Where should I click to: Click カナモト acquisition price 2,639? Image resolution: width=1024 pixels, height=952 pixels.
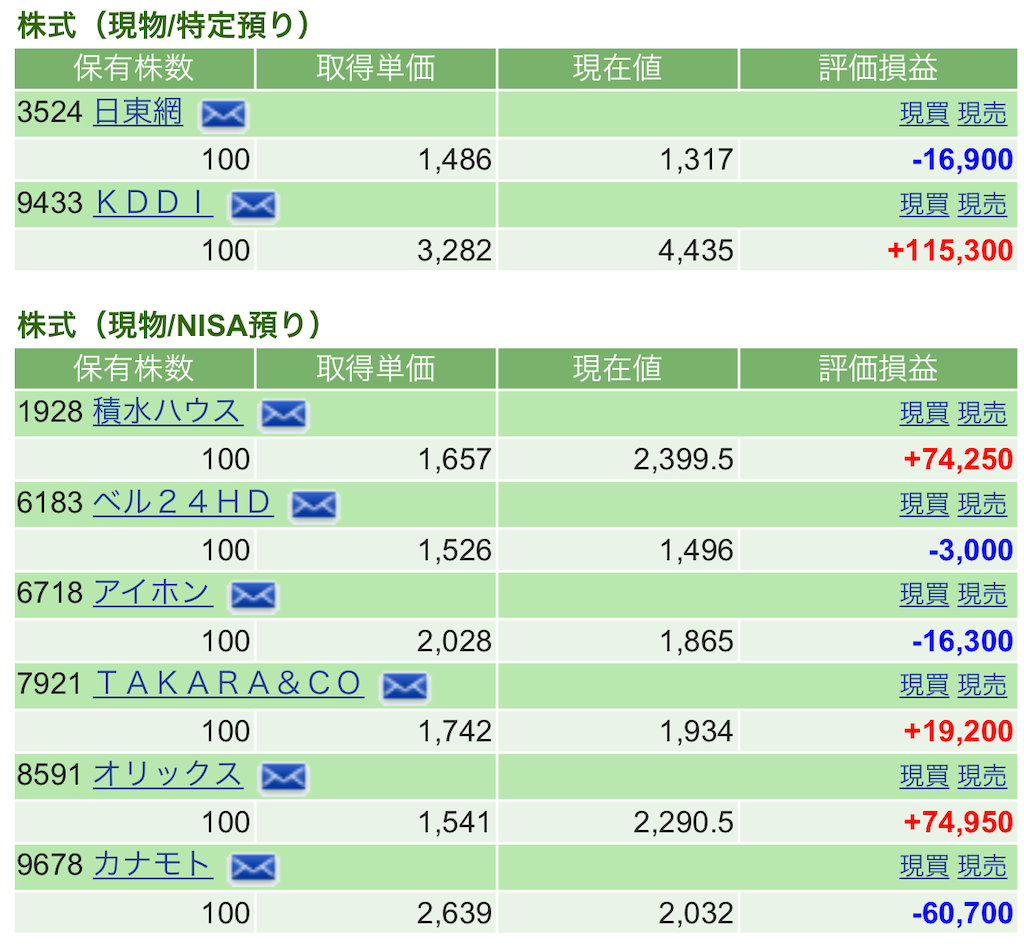[455, 913]
